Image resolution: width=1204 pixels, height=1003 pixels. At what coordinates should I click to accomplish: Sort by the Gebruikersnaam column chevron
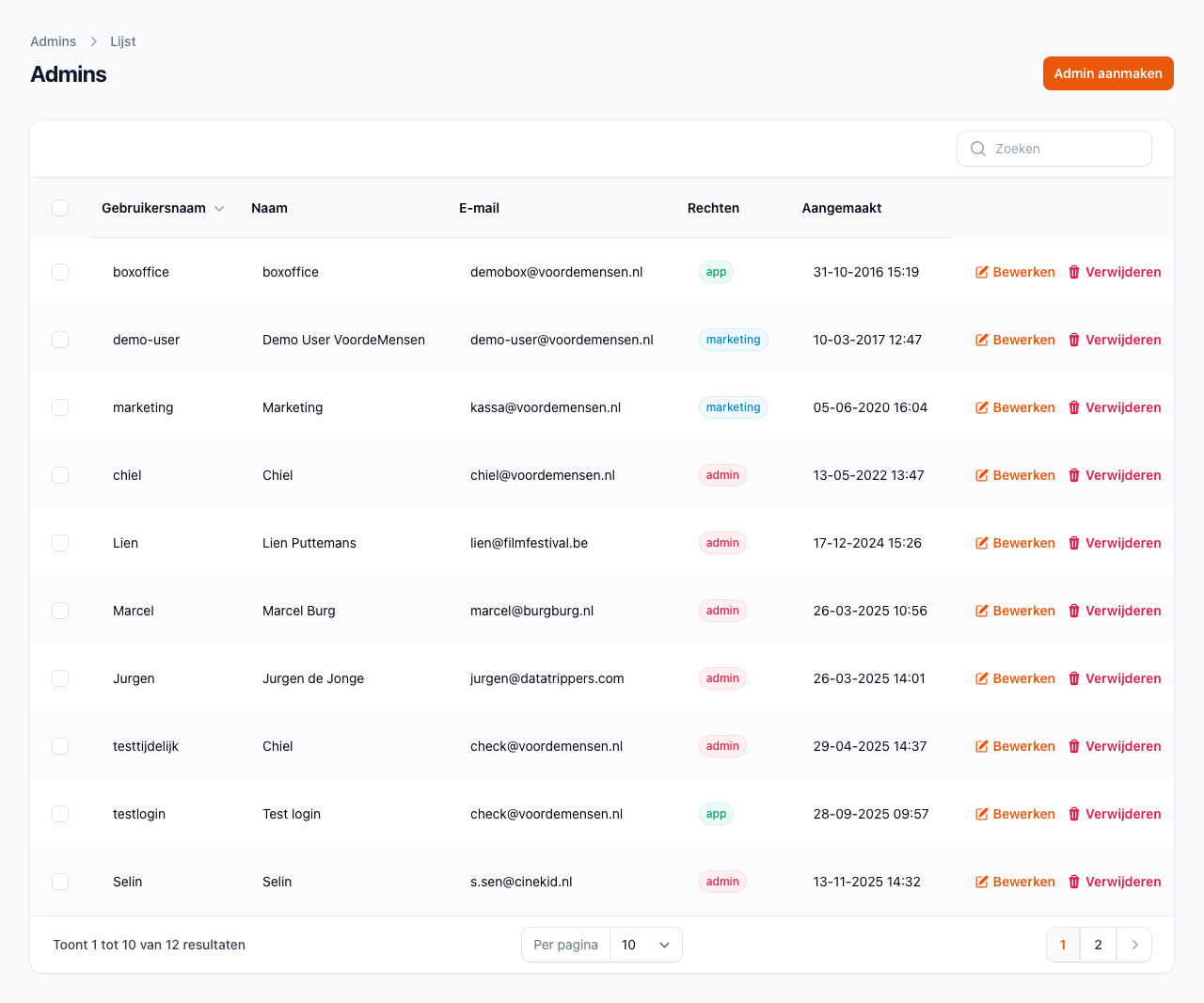click(219, 209)
